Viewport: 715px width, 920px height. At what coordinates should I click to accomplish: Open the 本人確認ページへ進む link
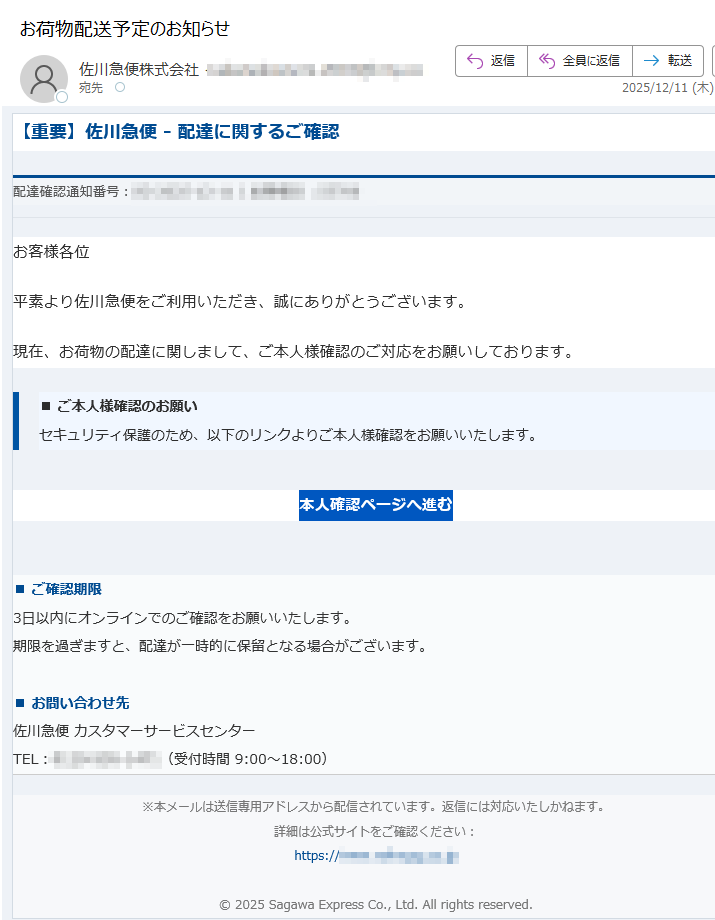tap(375, 505)
